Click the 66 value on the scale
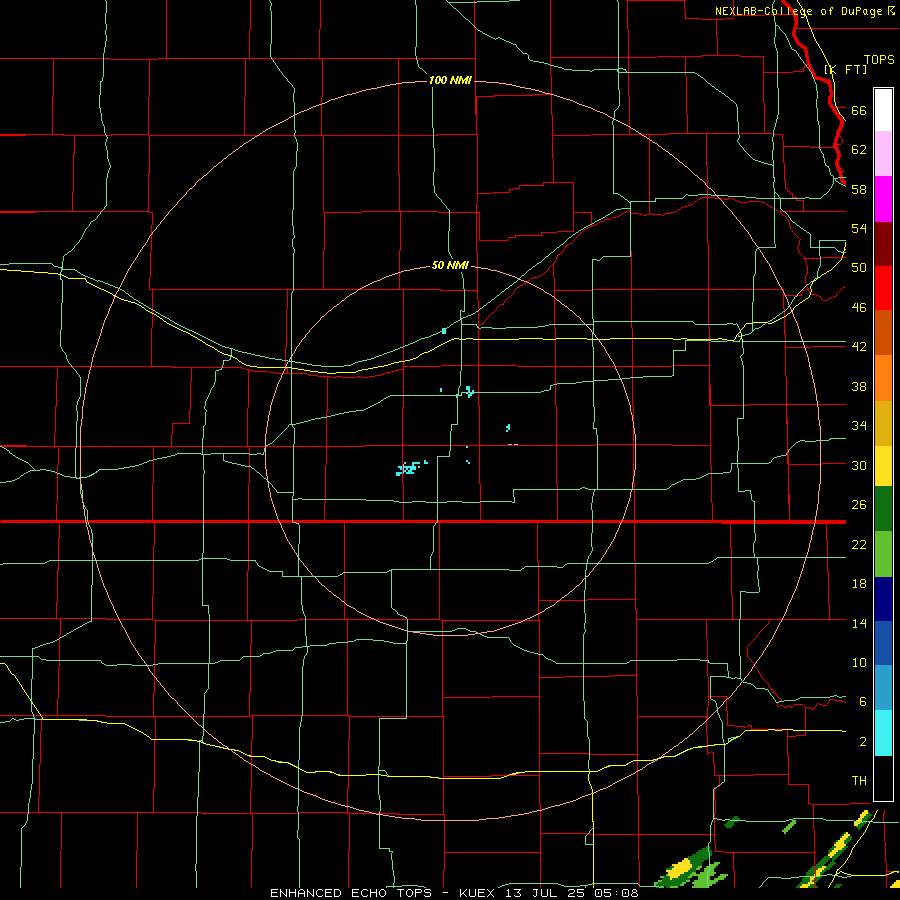The image size is (900, 900). pyautogui.click(x=859, y=111)
